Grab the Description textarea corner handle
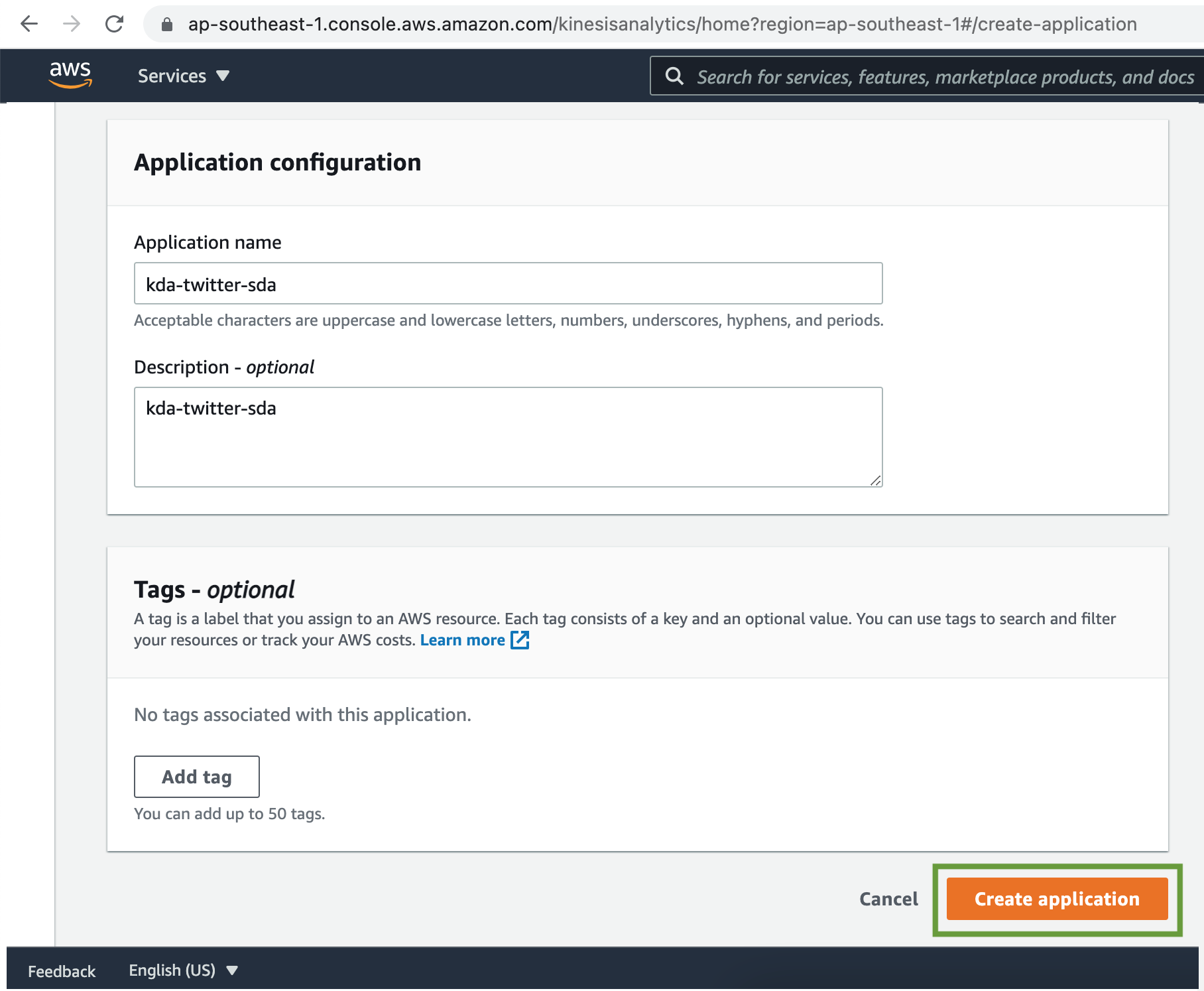The height and width of the screenshot is (991, 1204). tap(876, 480)
